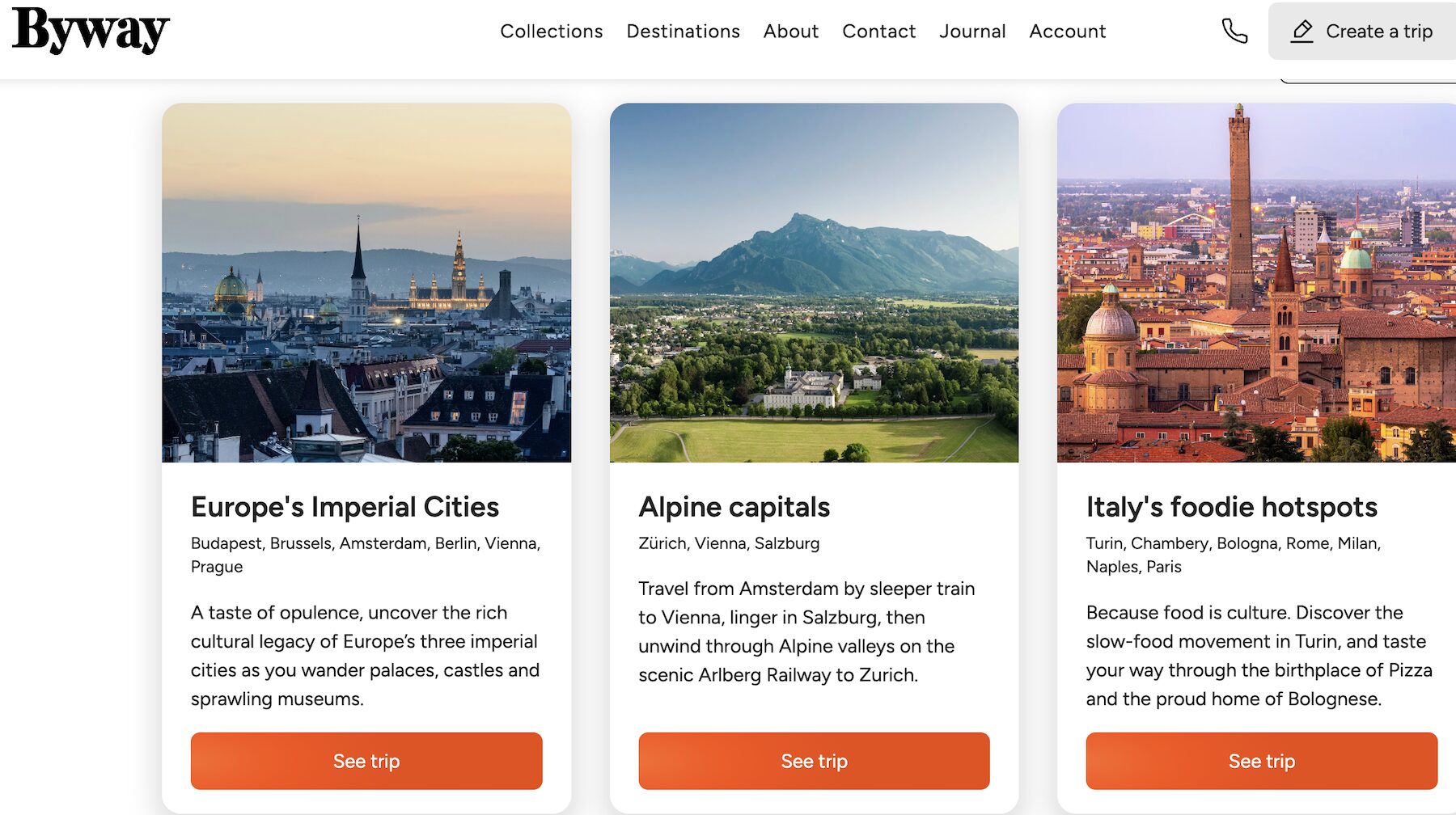Open the Bologna towers cityscape photo
This screenshot has width=1456, height=815.
pyautogui.click(x=1256, y=282)
